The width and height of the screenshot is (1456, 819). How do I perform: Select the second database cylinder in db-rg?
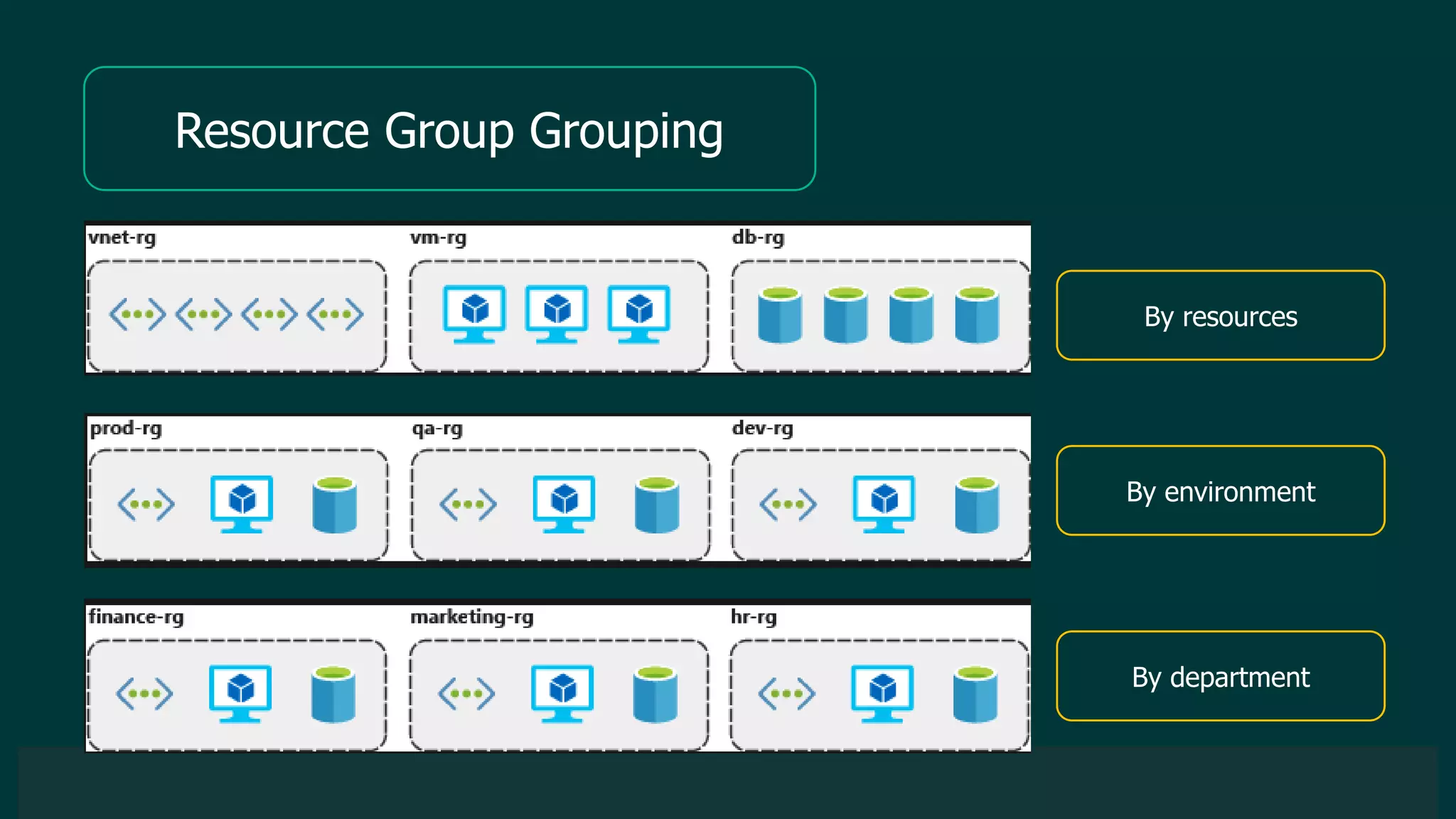(x=845, y=314)
